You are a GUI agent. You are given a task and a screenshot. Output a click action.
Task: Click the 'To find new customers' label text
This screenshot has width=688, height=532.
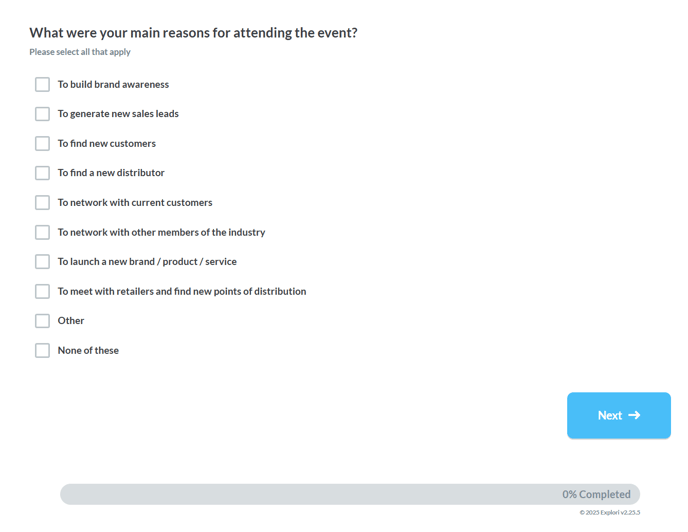[x=107, y=144]
